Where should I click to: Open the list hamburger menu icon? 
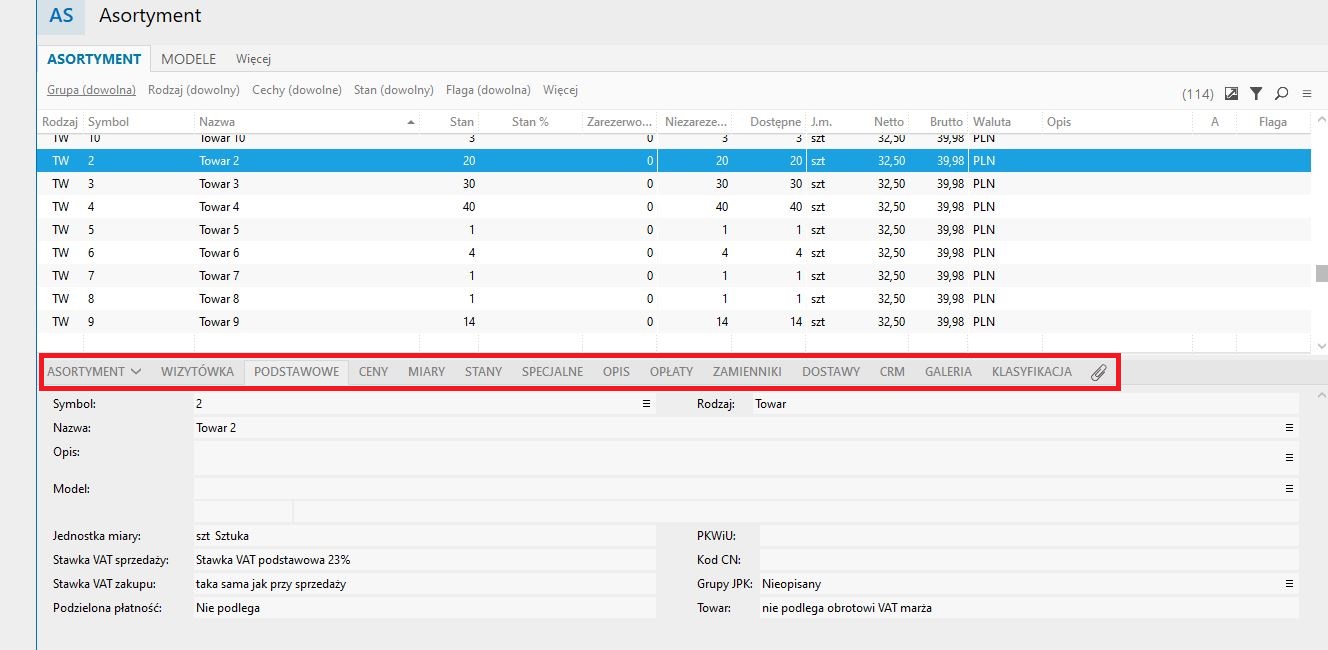click(x=1306, y=94)
